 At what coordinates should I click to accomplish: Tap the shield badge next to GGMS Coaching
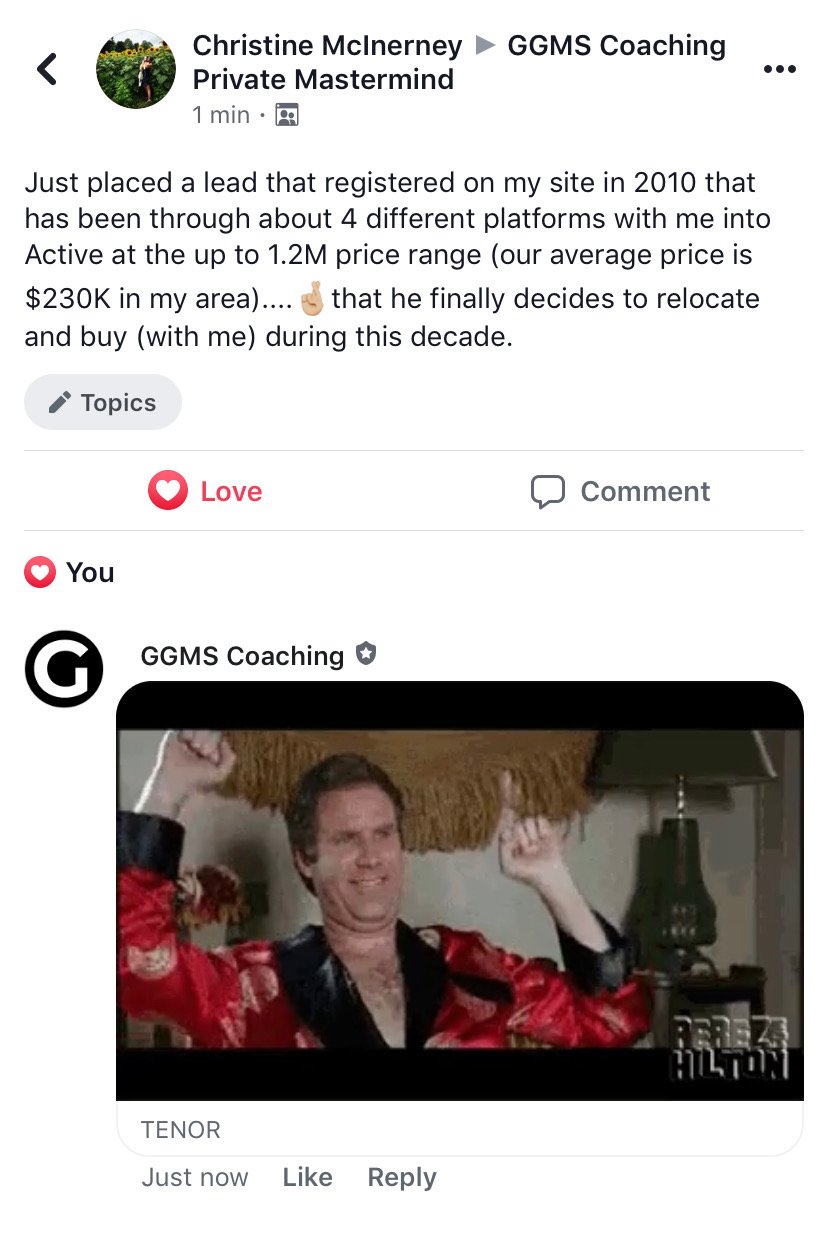366,655
